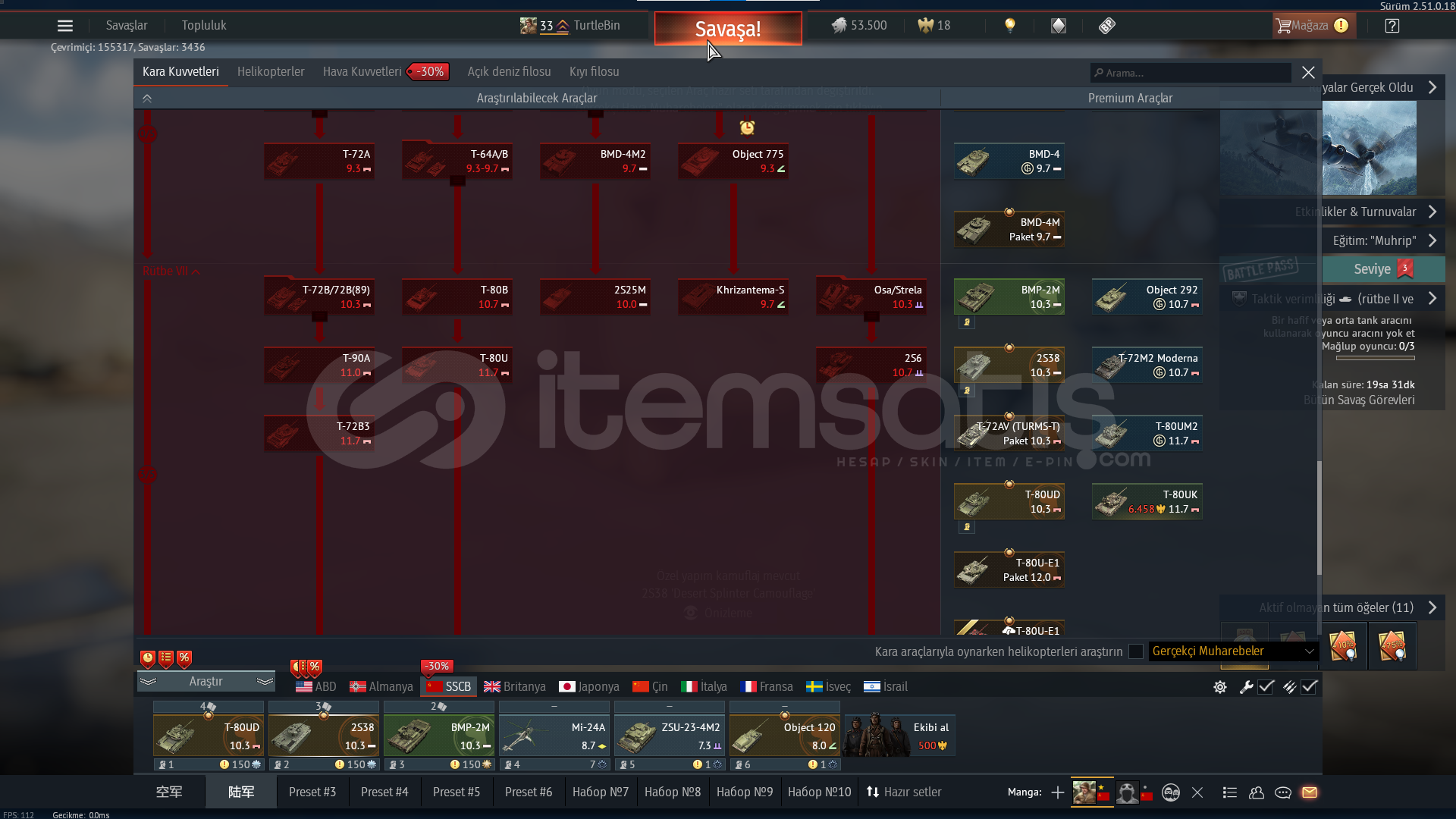The height and width of the screenshot is (819, 1456).
Task: Collapse the research tree header arrows
Action: [x=147, y=99]
